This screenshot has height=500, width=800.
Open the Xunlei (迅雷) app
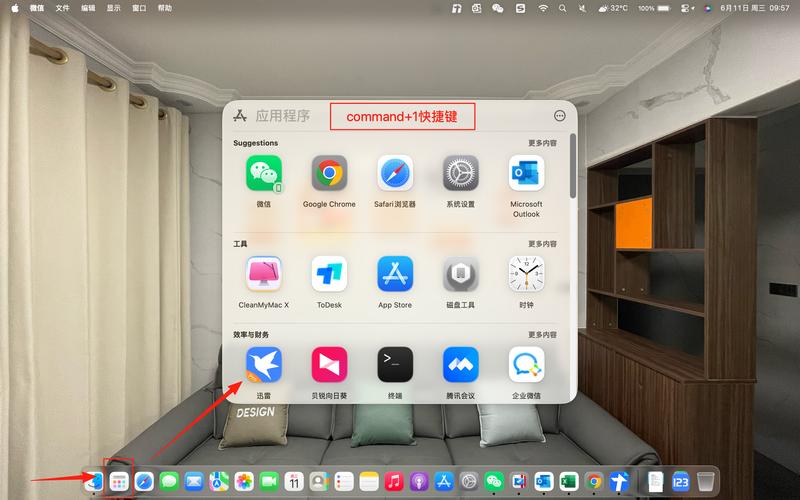(264, 364)
